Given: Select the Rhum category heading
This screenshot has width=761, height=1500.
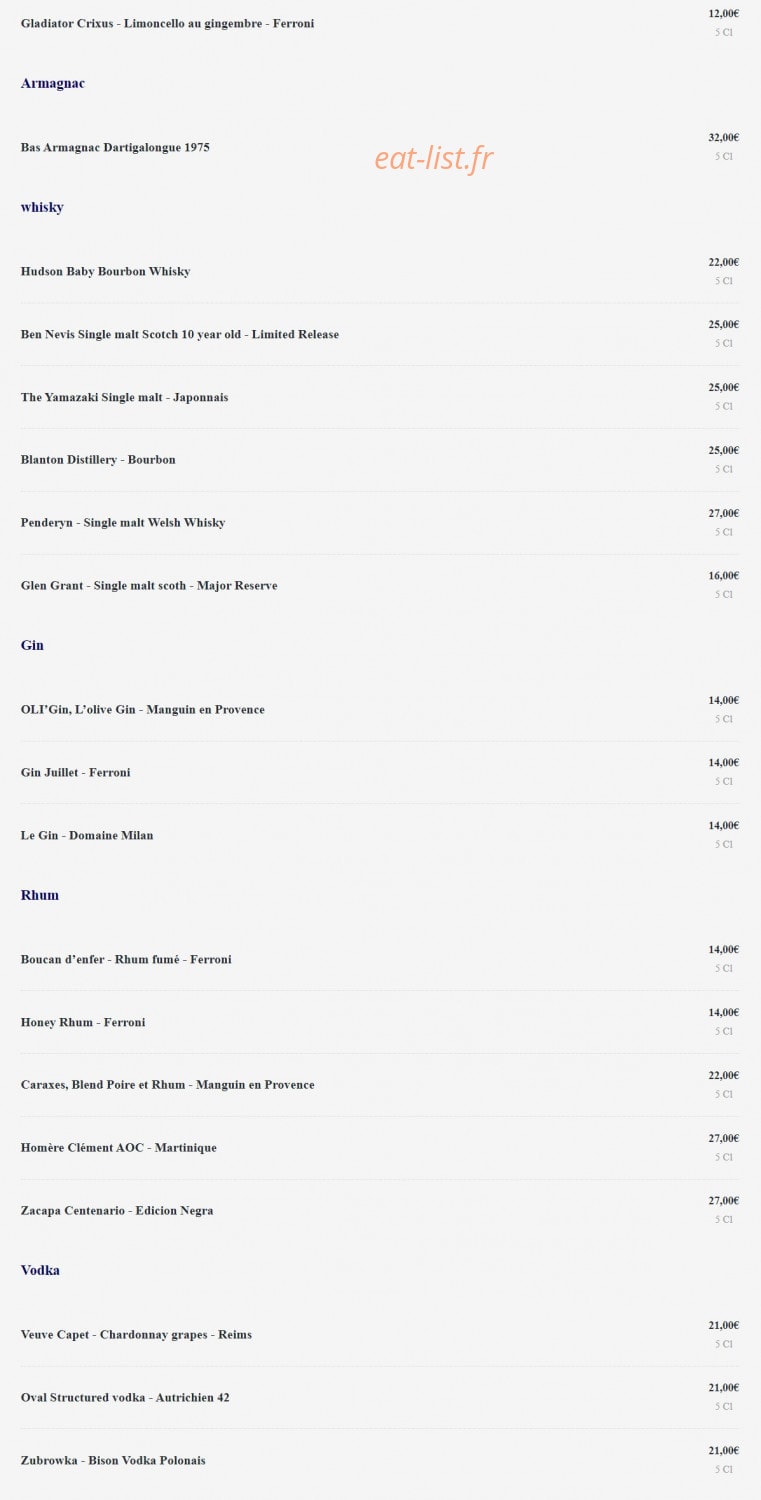Looking at the screenshot, I should [40, 895].
